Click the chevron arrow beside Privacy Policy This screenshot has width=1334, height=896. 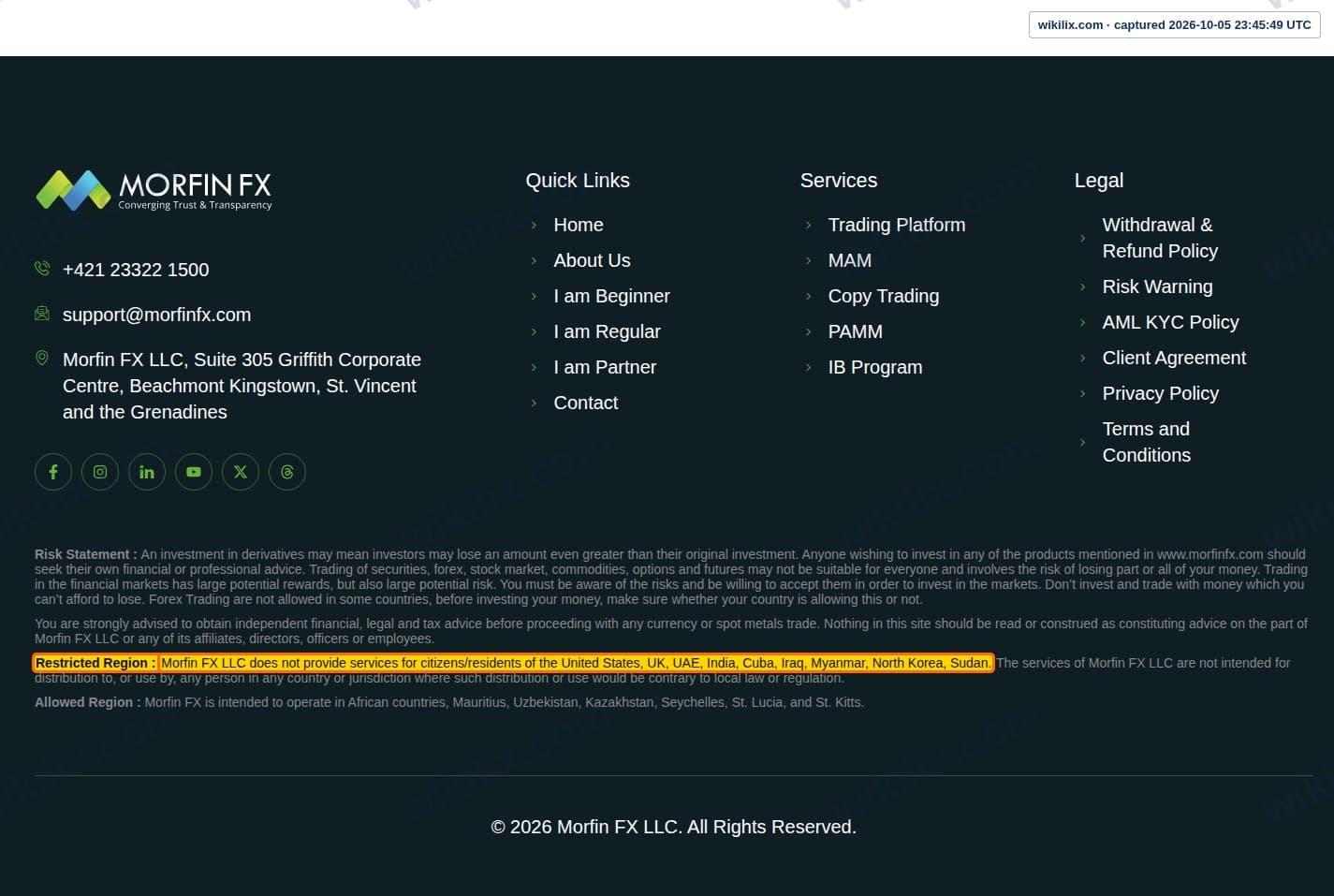[1082, 393]
